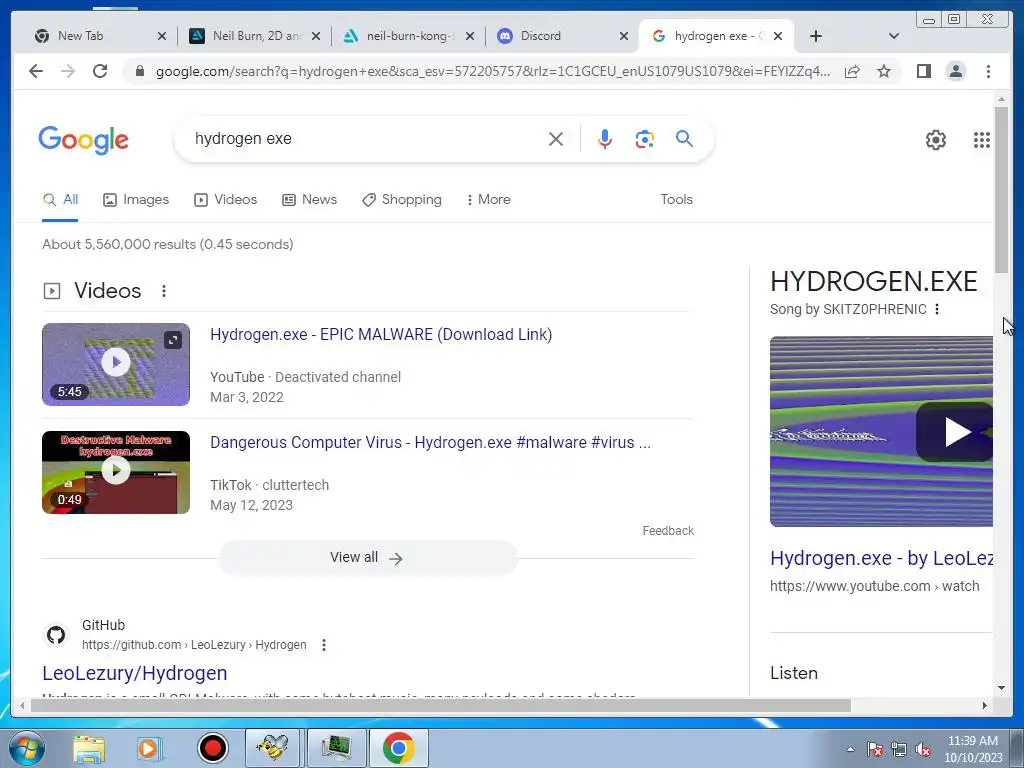
Task: Play the 5:45 video thumbnail
Action: [x=116, y=362]
